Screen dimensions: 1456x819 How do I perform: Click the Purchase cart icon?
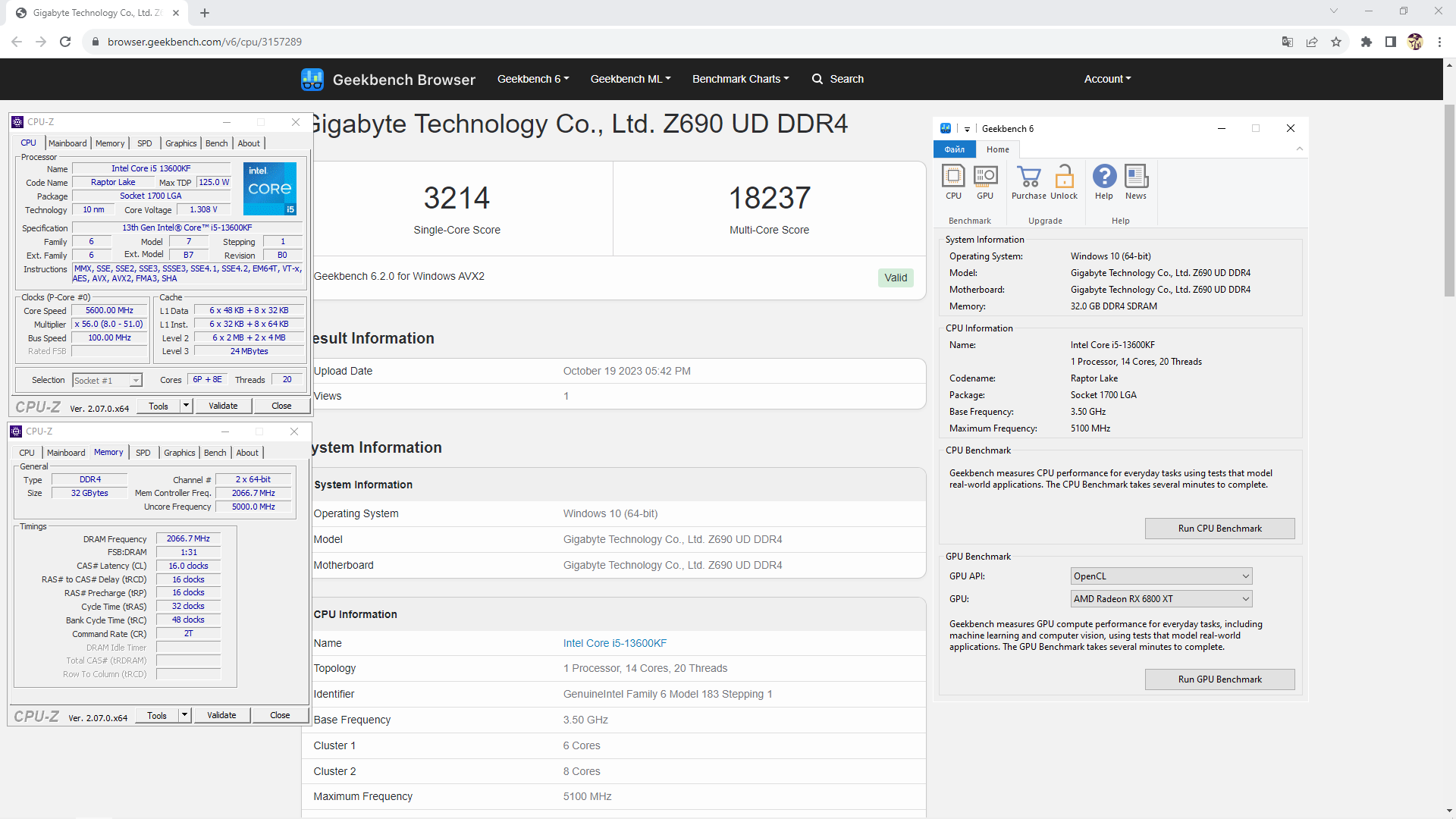point(1028,177)
